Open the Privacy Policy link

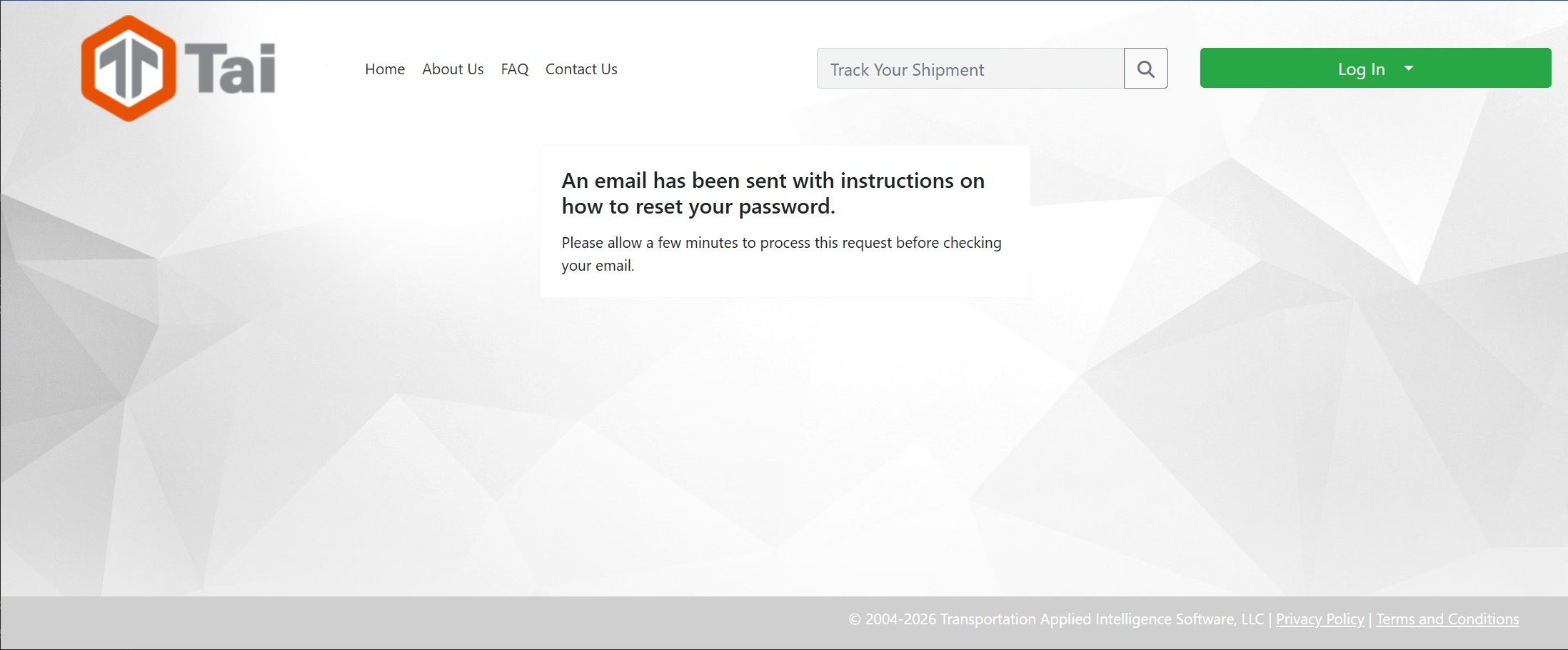(1320, 619)
